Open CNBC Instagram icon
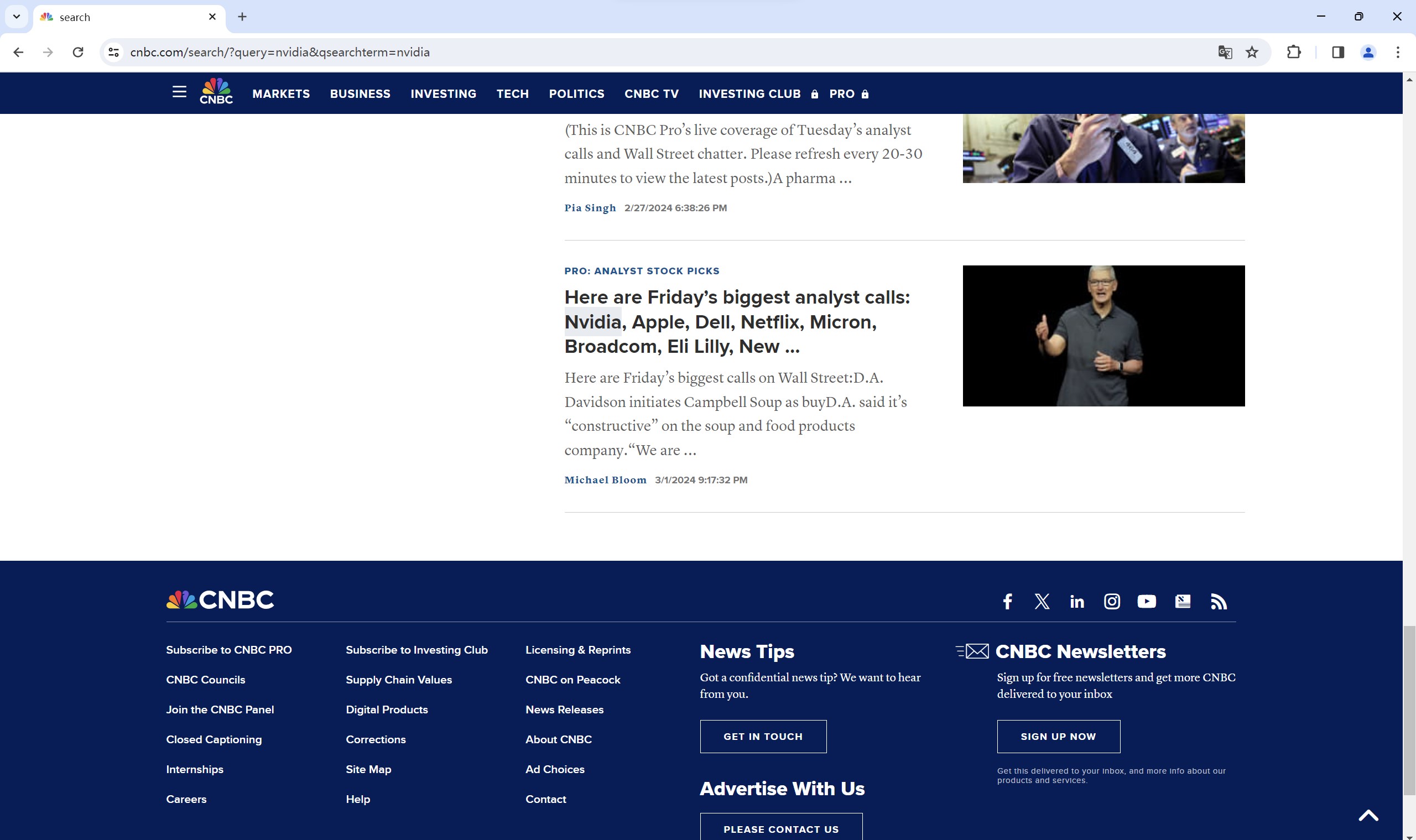This screenshot has height=840, width=1416. (x=1112, y=601)
